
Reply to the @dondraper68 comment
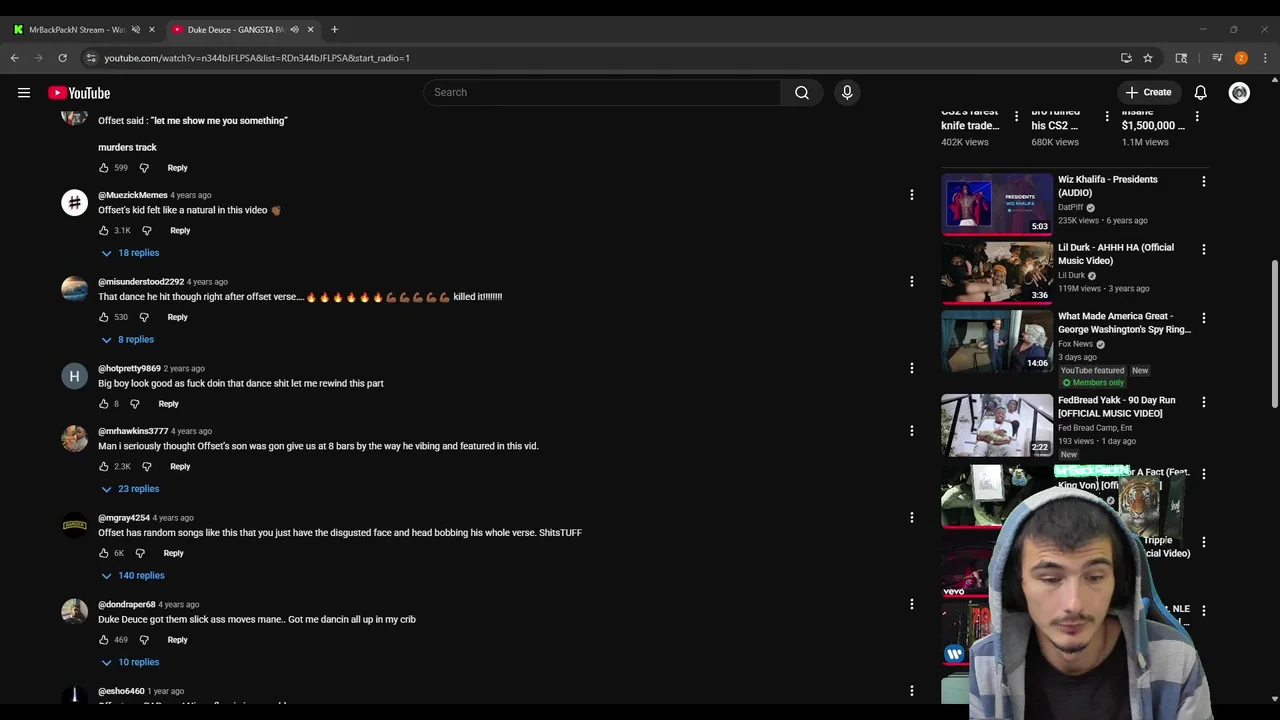(177, 640)
